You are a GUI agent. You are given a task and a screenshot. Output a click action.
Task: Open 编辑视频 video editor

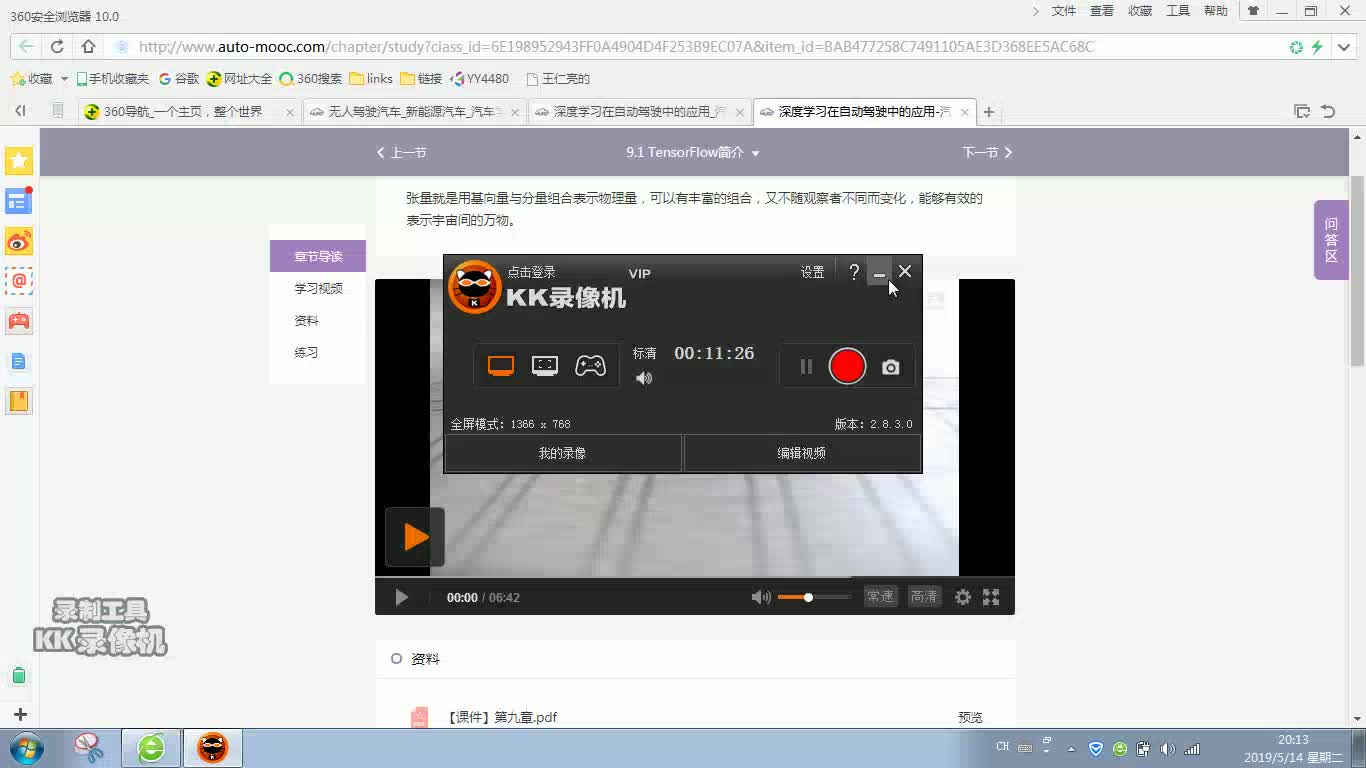802,453
